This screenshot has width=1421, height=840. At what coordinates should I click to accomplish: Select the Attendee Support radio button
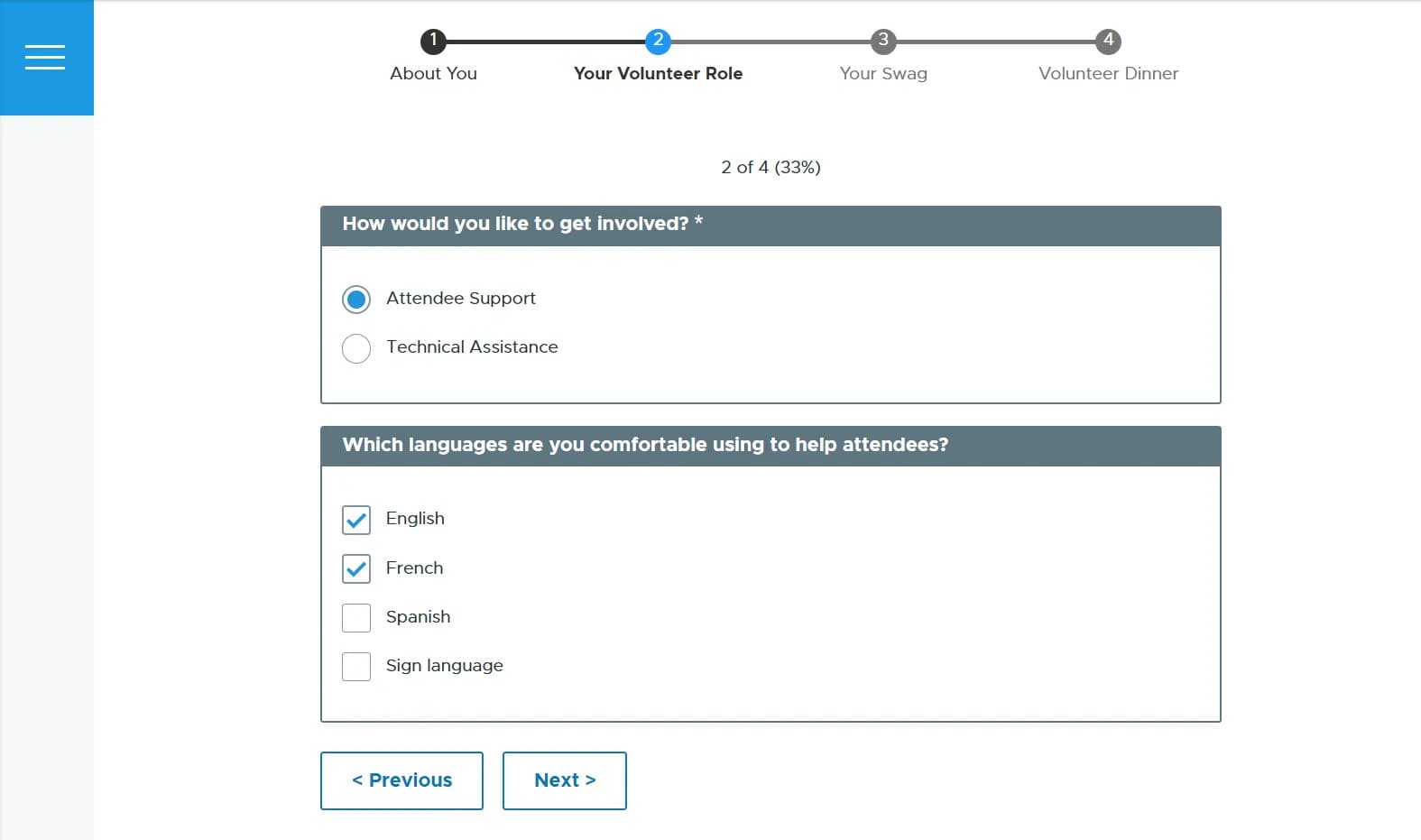(356, 299)
